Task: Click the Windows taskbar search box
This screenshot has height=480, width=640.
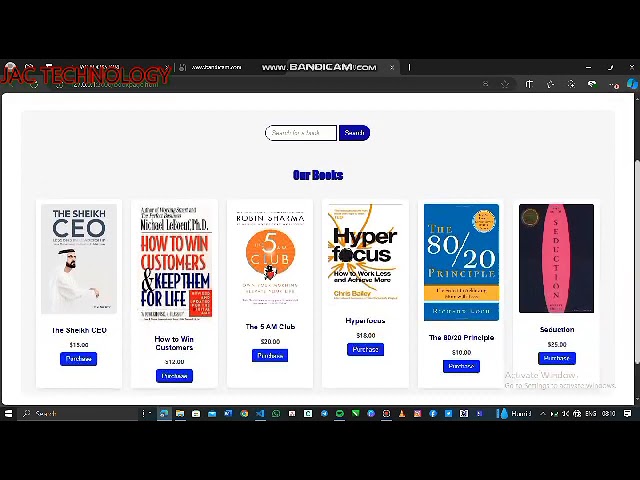Action: [x=80, y=413]
